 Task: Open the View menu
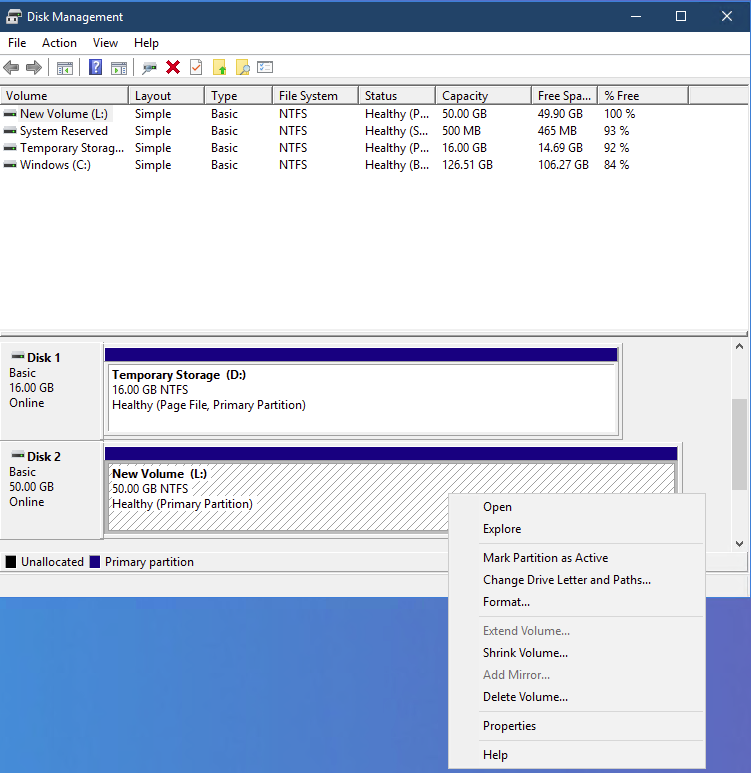click(x=105, y=43)
